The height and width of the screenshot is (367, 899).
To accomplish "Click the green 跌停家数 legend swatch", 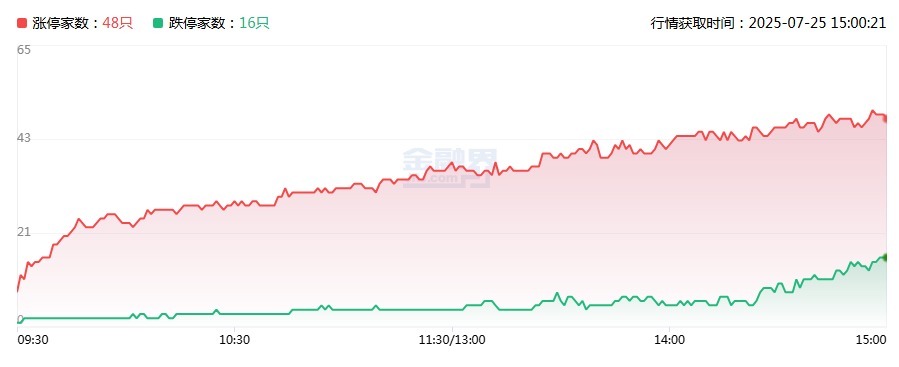I will tap(158, 23).
